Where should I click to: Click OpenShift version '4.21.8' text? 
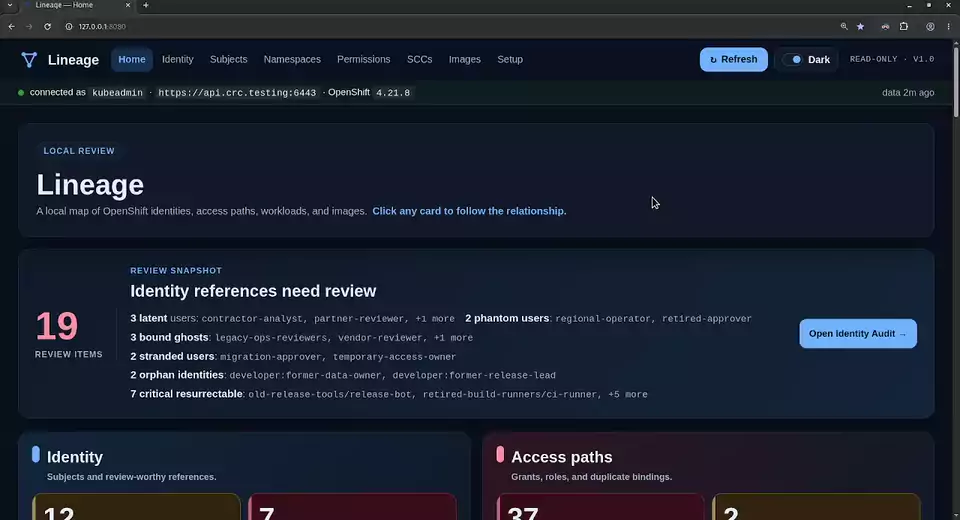392,93
